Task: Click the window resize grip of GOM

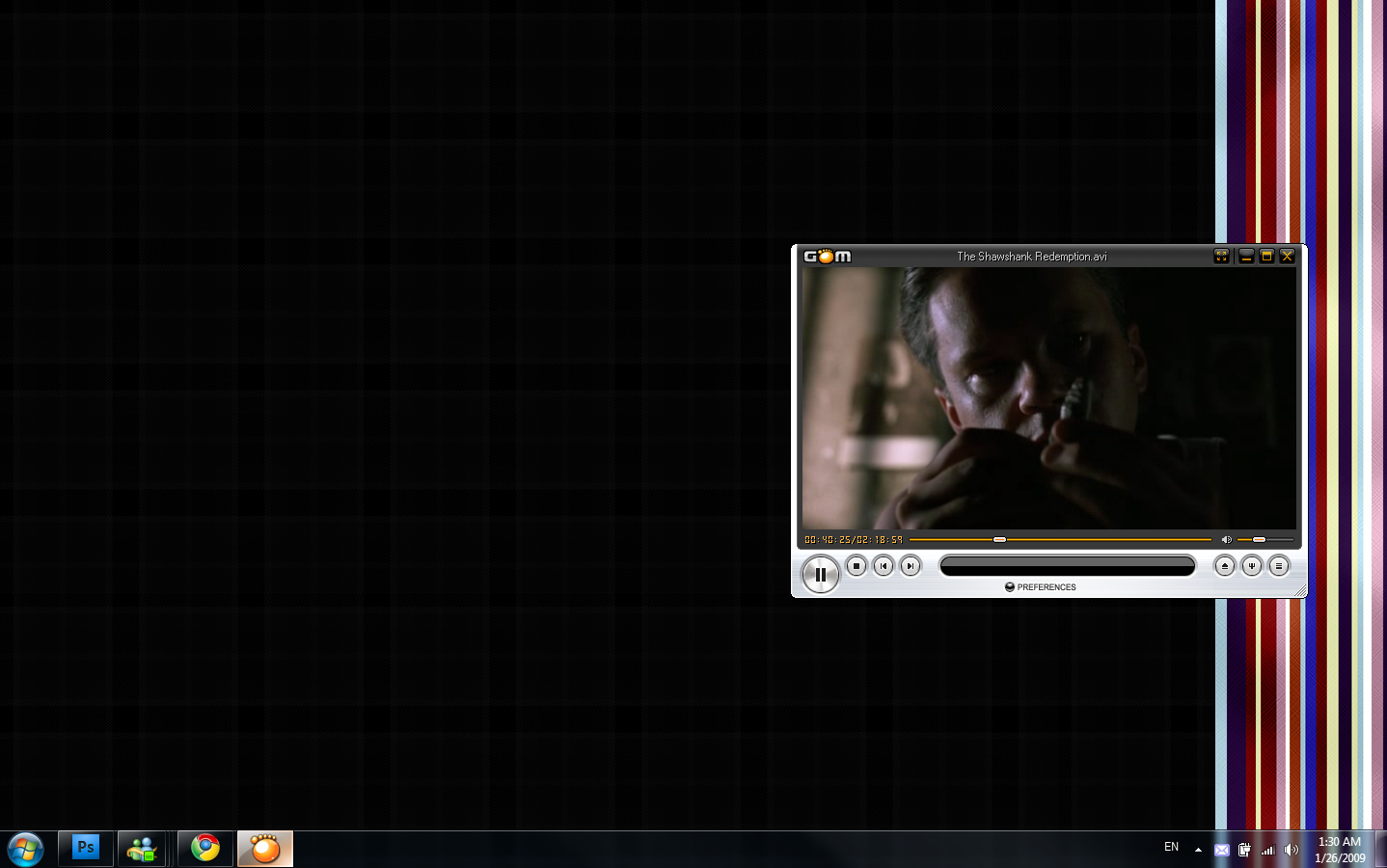Action: click(1300, 590)
